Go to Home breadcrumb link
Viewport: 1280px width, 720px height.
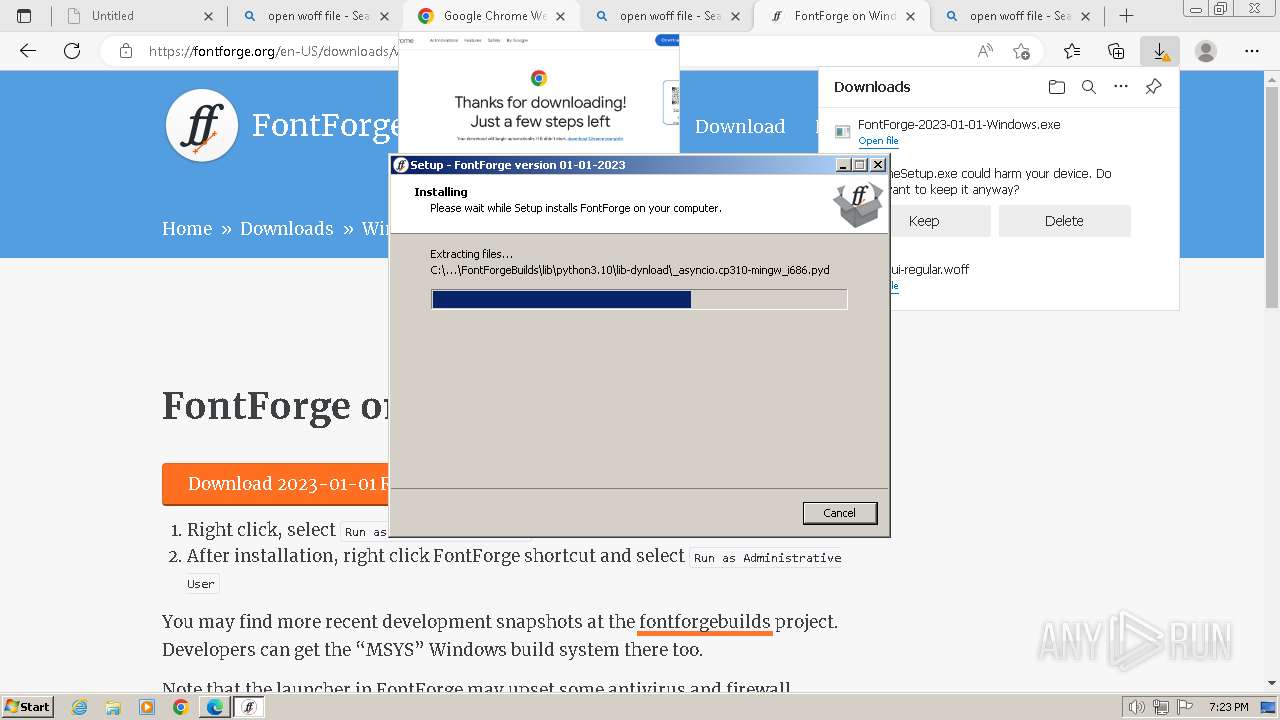[x=187, y=229]
